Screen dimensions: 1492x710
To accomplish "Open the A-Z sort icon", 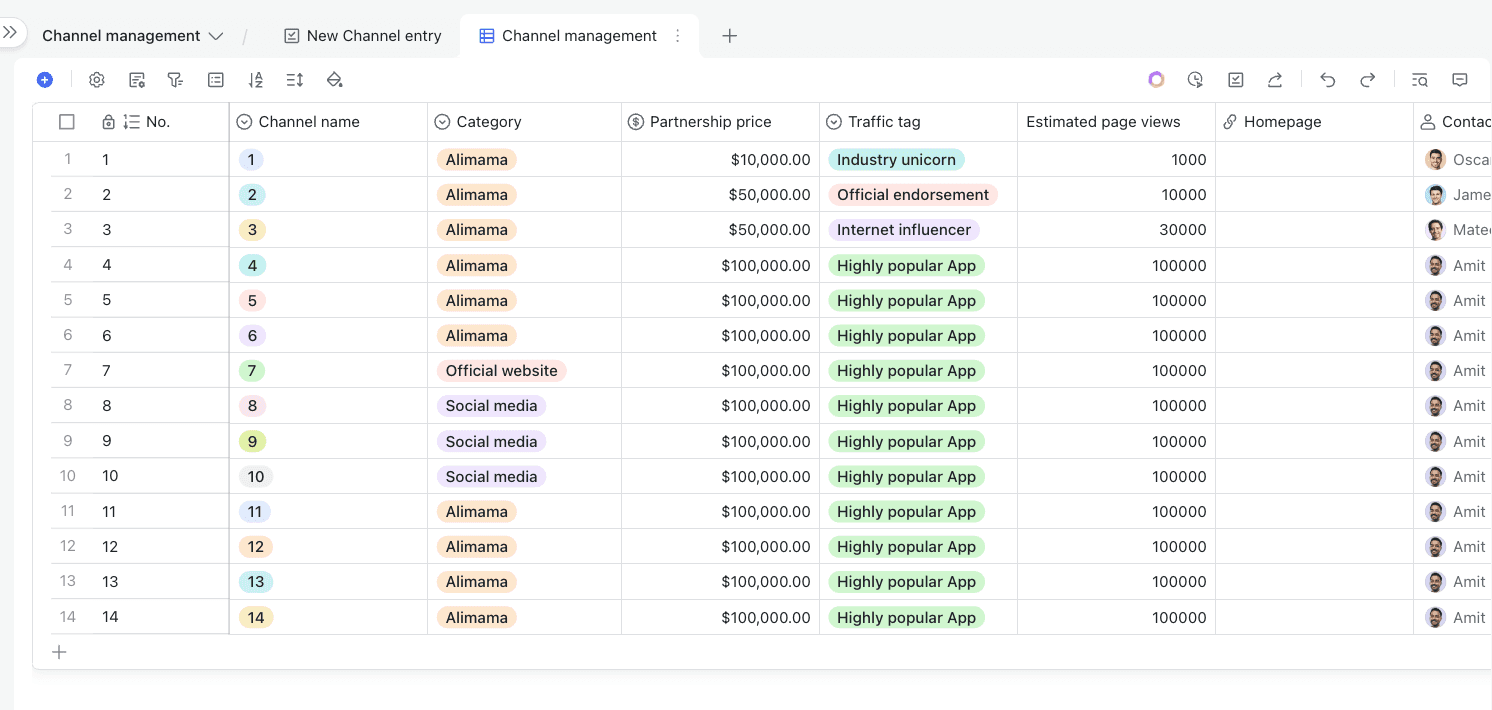I will coord(256,80).
